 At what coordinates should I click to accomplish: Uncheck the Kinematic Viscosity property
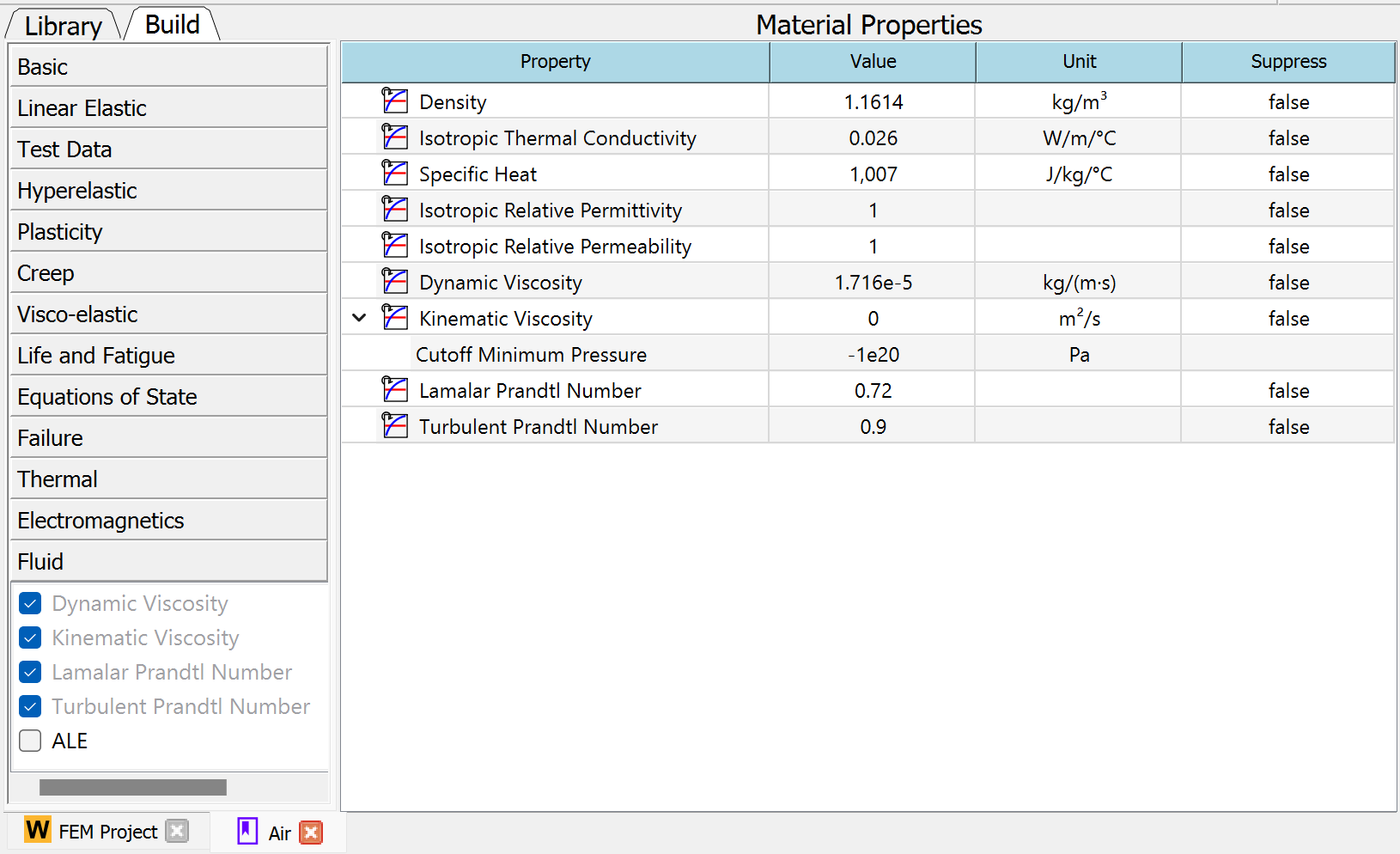(x=30, y=637)
